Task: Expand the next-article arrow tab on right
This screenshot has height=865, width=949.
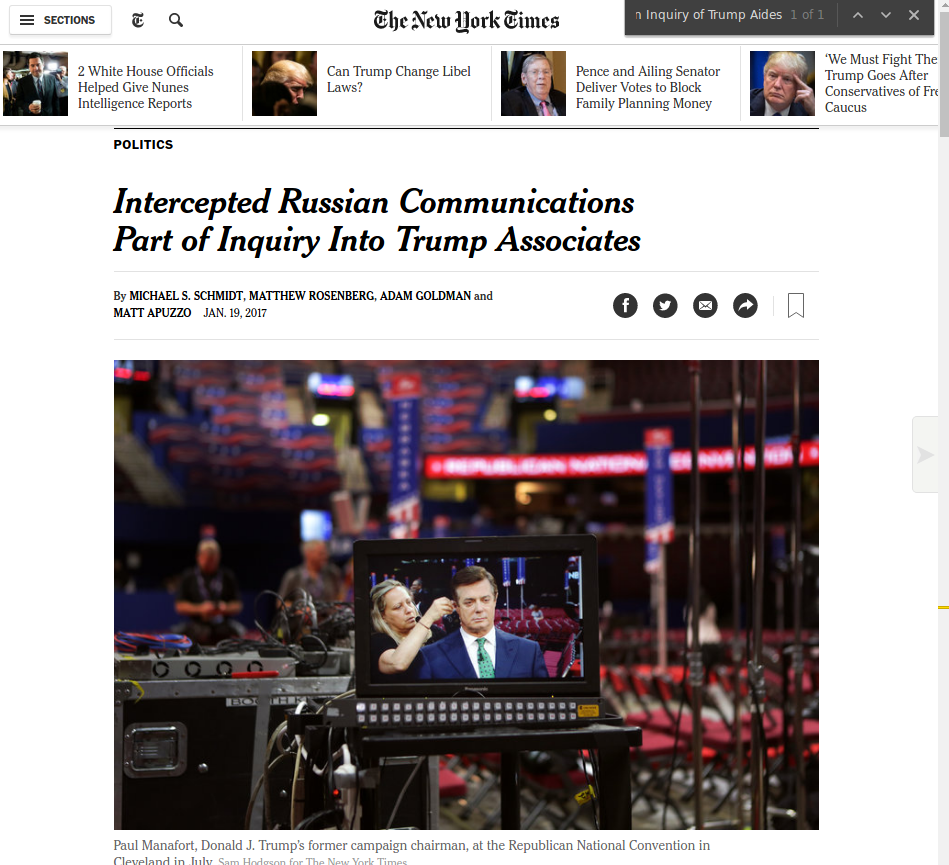Action: tap(925, 455)
